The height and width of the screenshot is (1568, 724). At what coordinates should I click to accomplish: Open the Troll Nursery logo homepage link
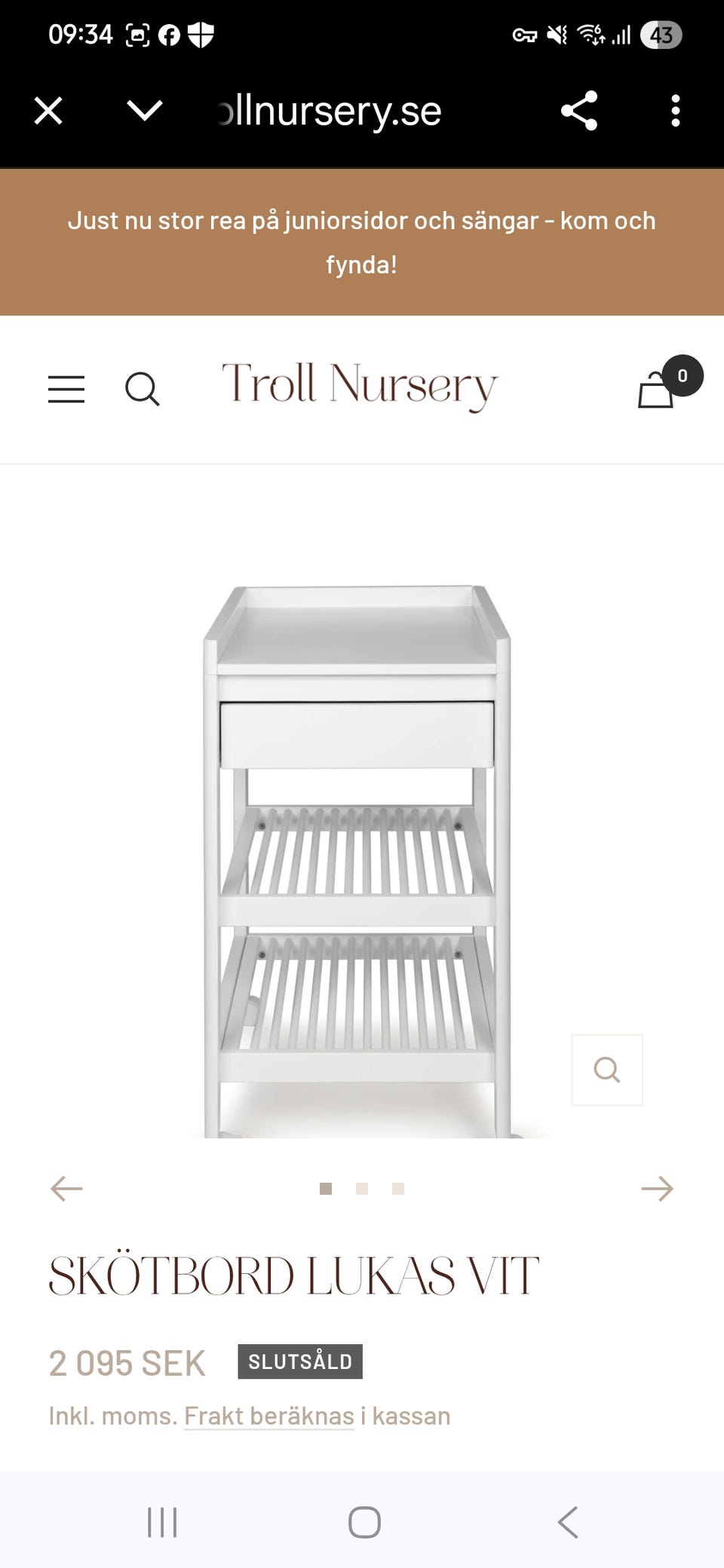pos(360,387)
